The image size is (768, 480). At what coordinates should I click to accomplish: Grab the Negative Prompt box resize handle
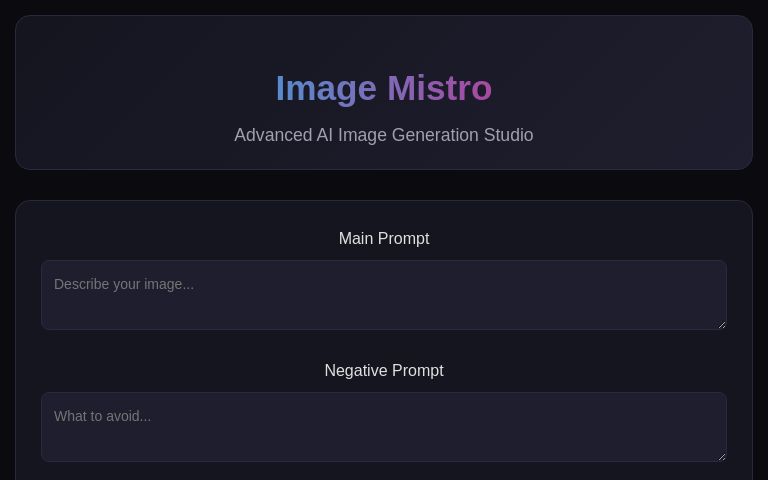pos(721,456)
